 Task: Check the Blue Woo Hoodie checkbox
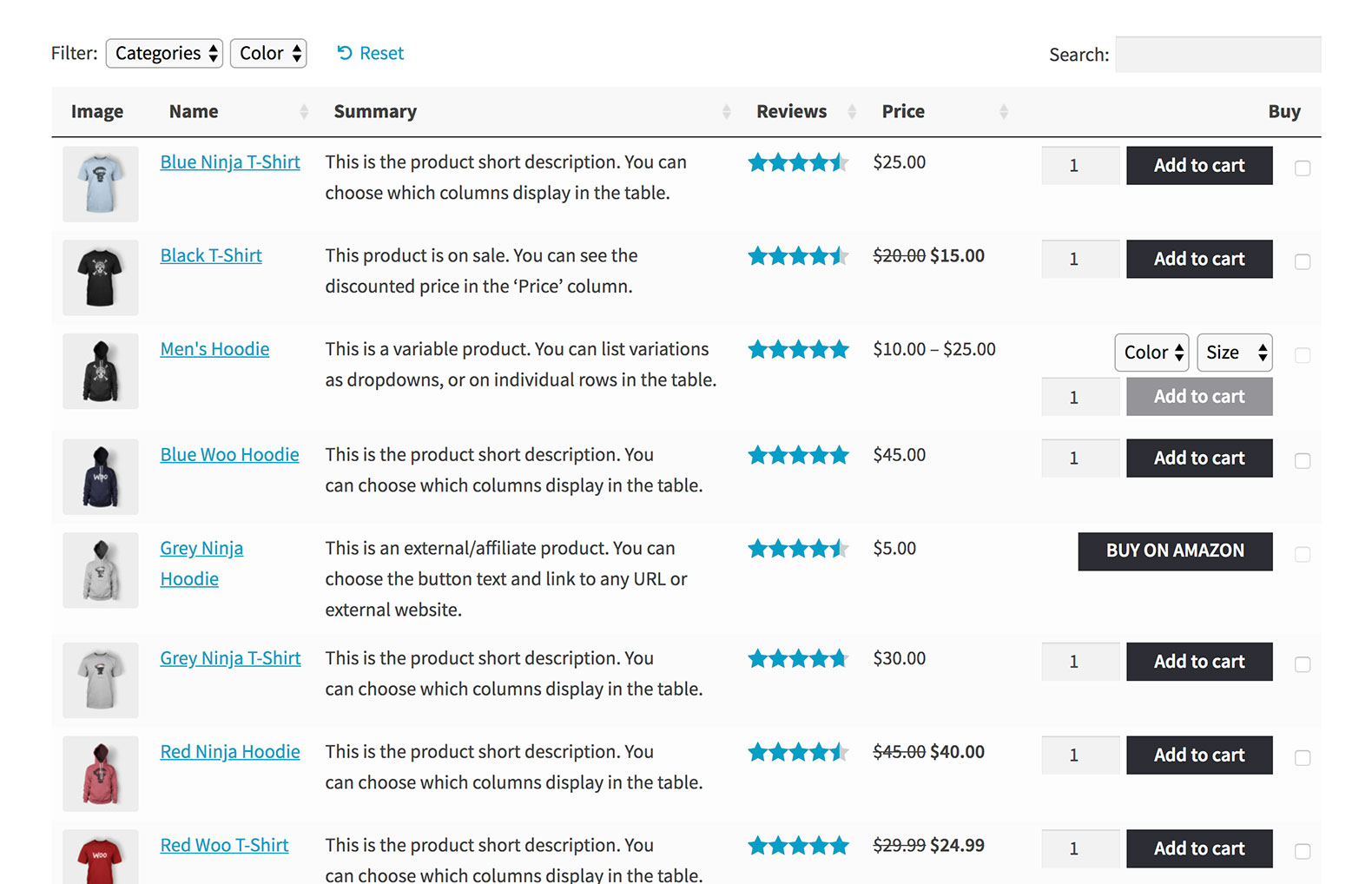(1302, 461)
